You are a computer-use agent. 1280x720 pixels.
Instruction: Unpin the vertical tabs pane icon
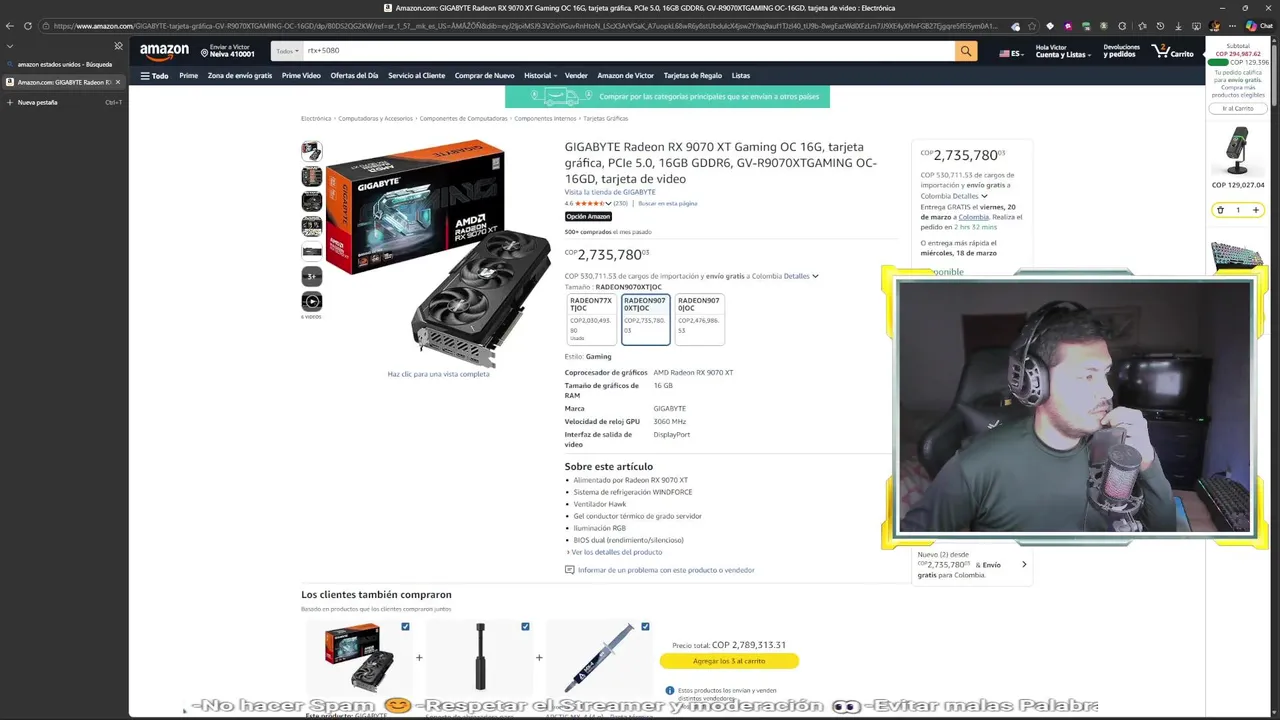coord(118,45)
